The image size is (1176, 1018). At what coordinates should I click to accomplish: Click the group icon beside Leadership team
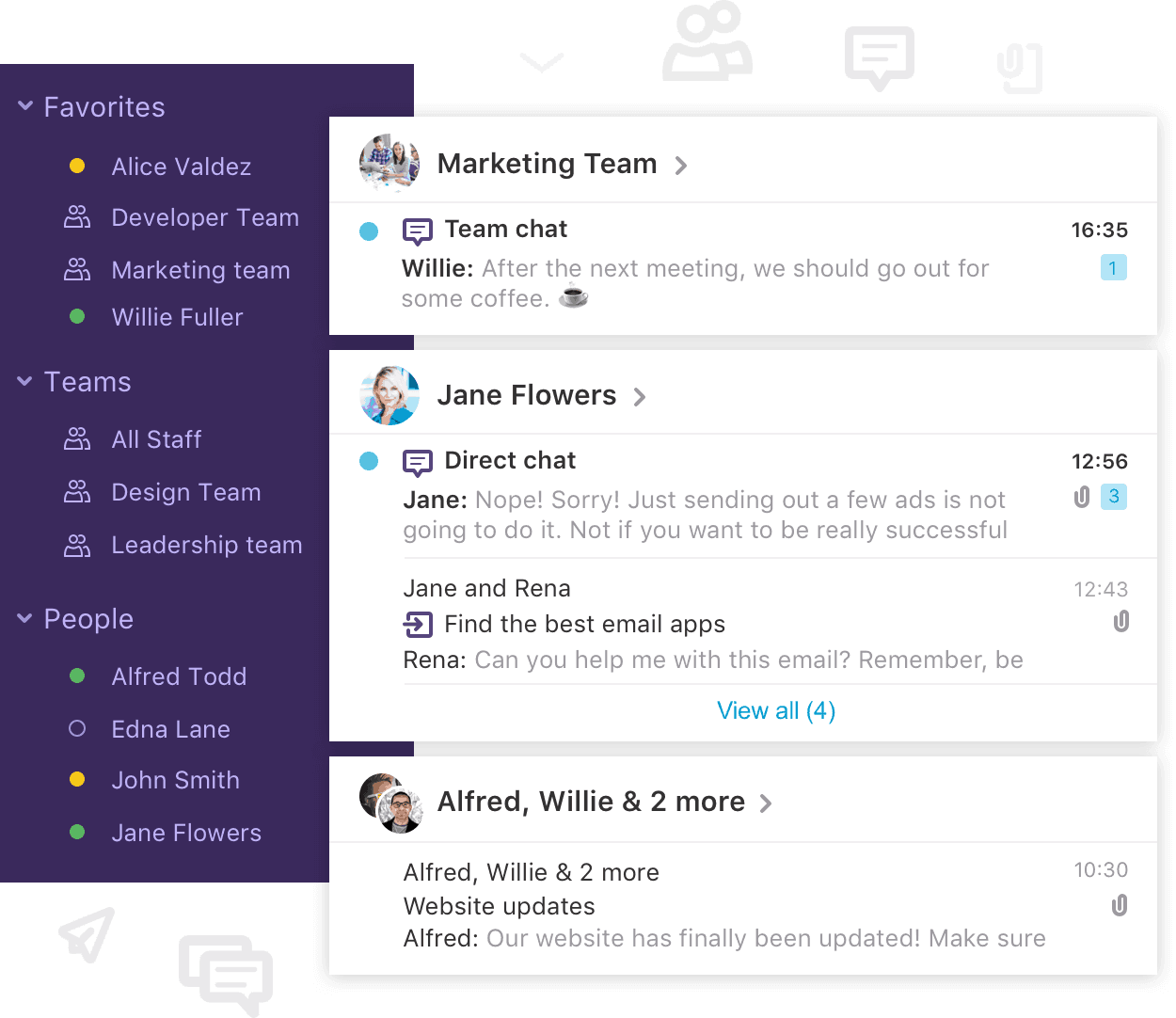[x=77, y=545]
